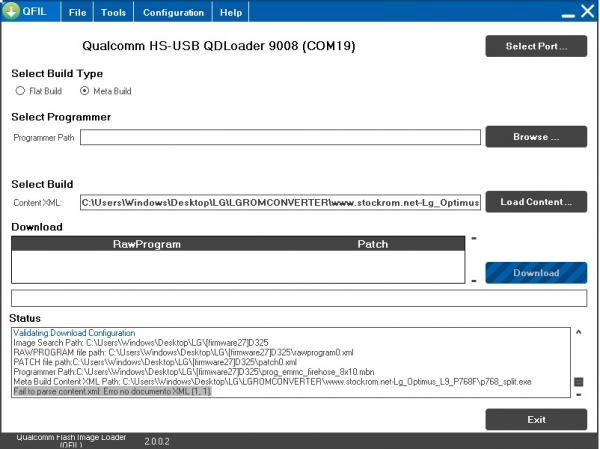Select the 'PATCH file path' log line
The image size is (600, 449).
pos(155,362)
